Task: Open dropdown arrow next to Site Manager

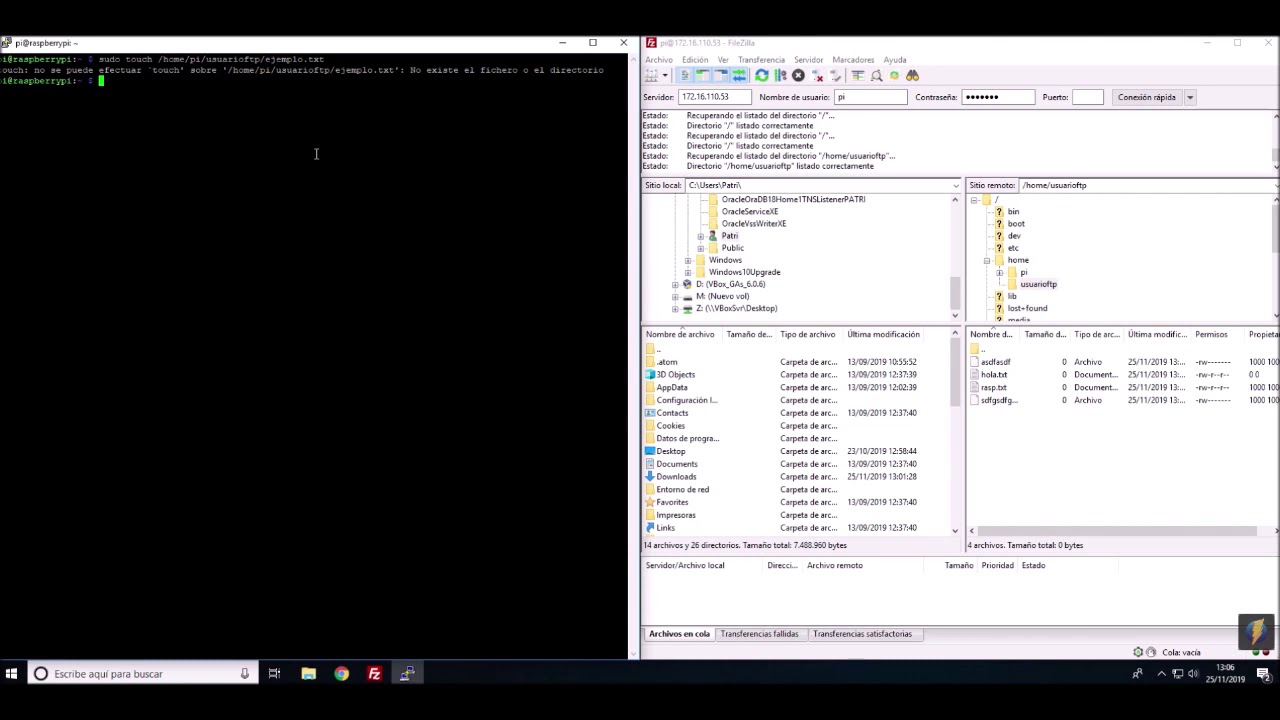Action: coord(665,75)
